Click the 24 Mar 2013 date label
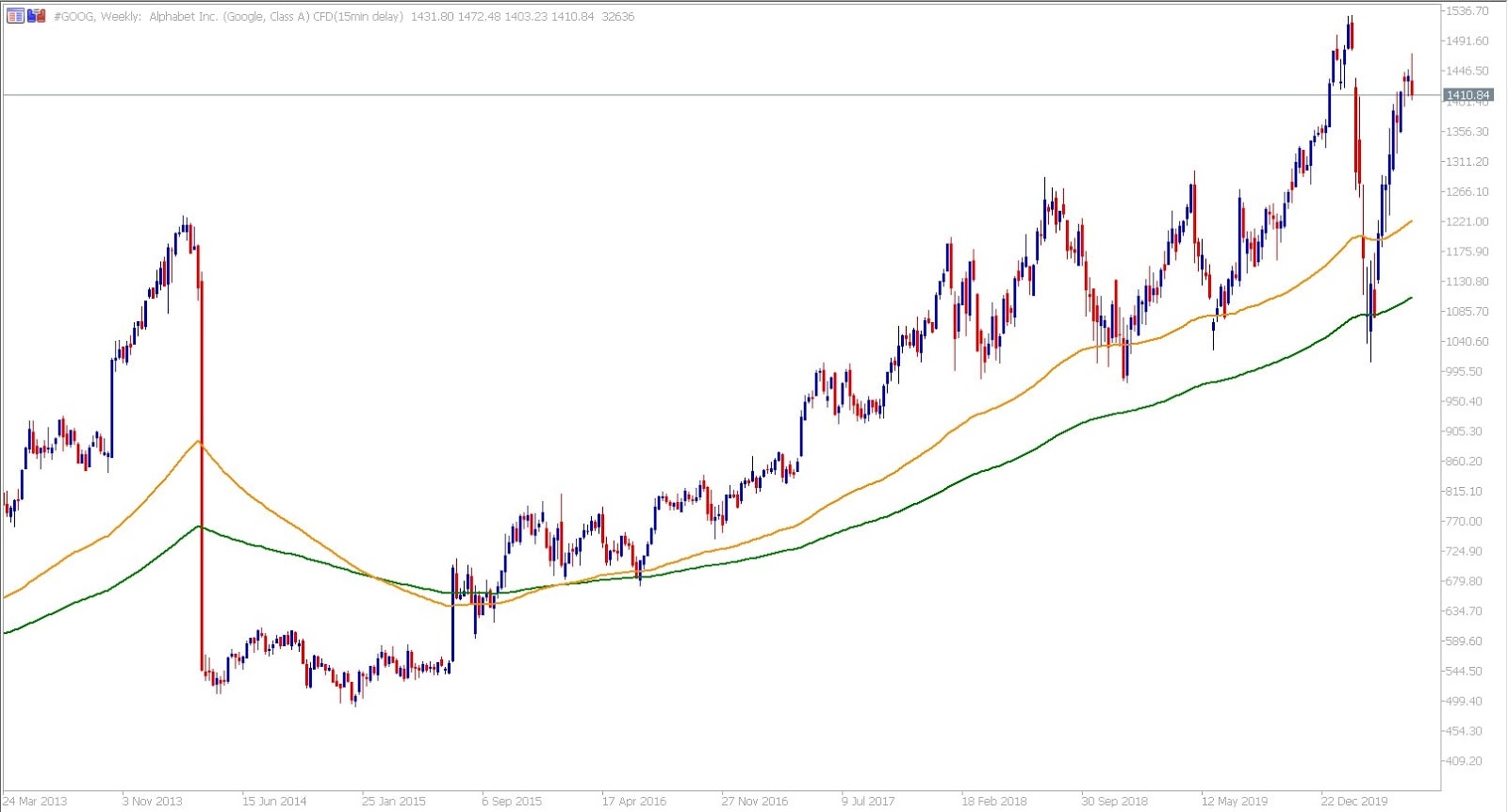 pyautogui.click(x=36, y=802)
